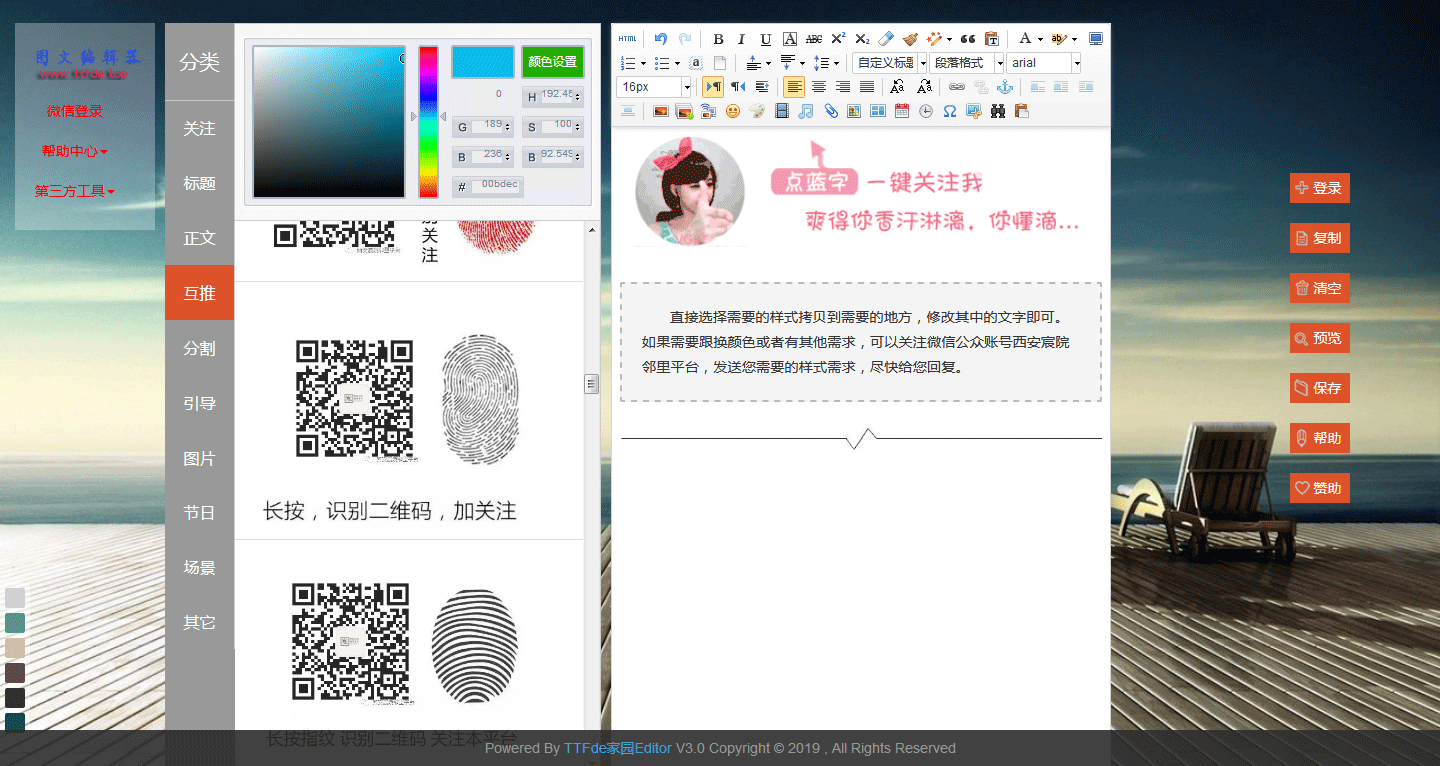Screen dimensions: 1440x766
Task: Expand the 第三方工具 menu
Action: click(75, 191)
